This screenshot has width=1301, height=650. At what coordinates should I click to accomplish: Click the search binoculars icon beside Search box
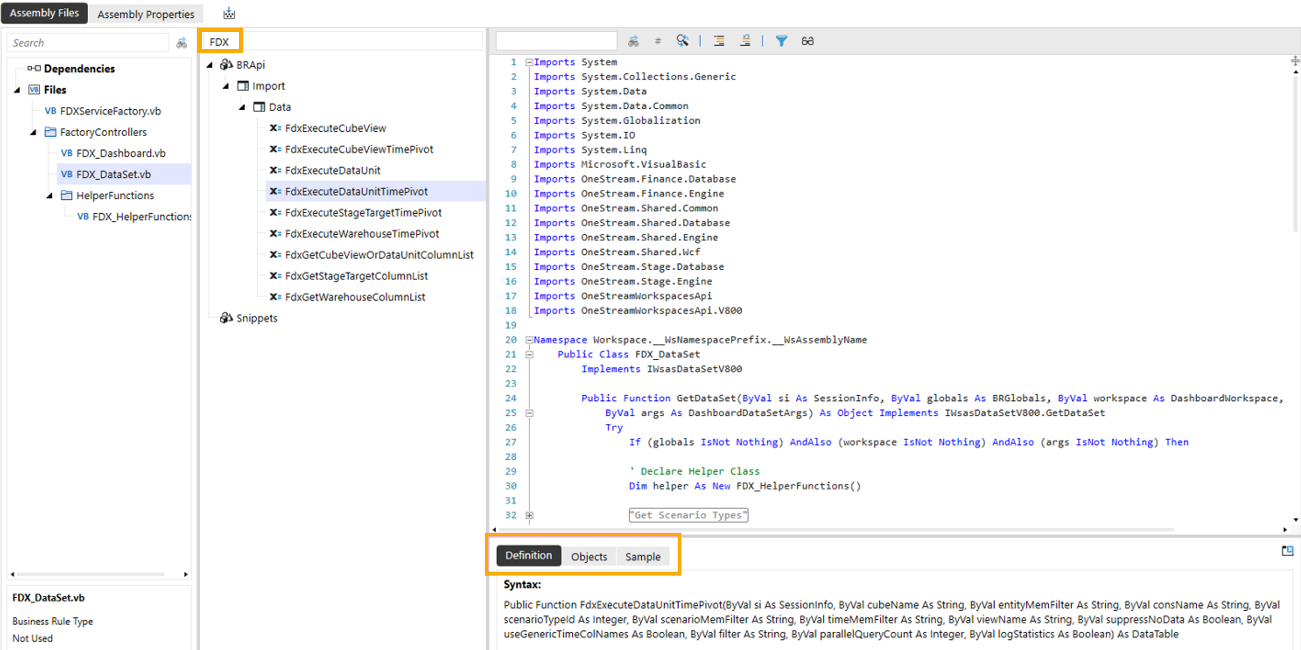pos(182,42)
